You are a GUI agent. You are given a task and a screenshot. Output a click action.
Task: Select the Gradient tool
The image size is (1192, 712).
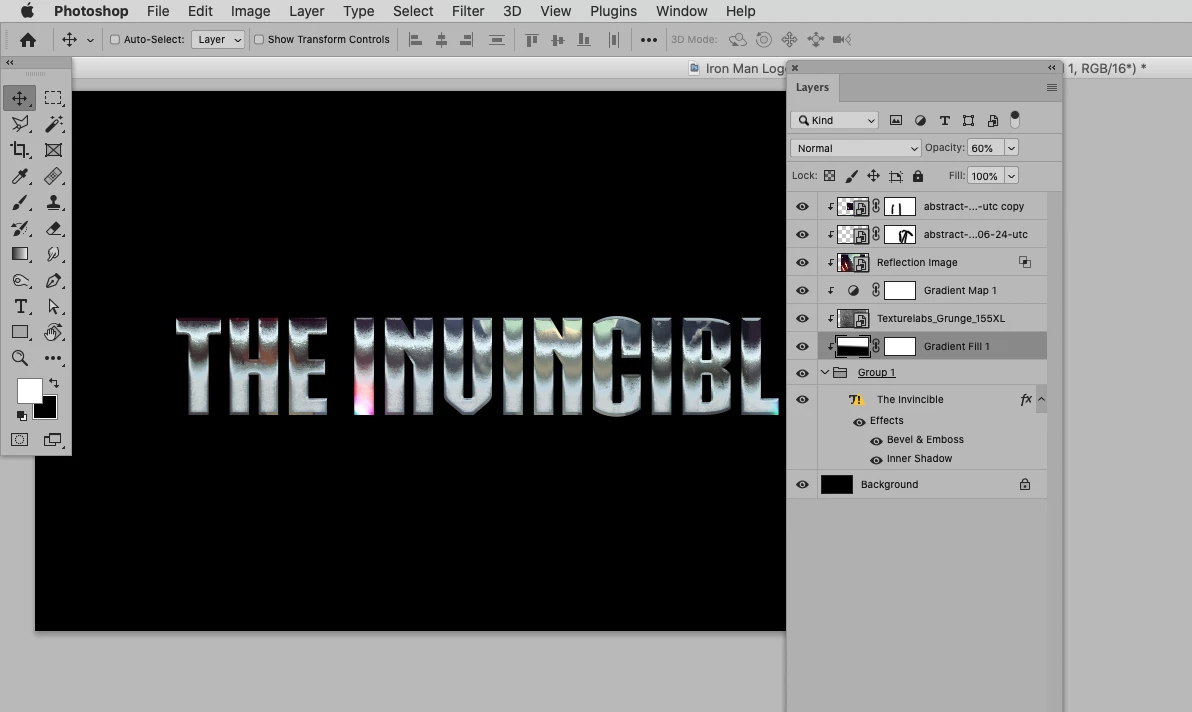pyautogui.click(x=20, y=254)
